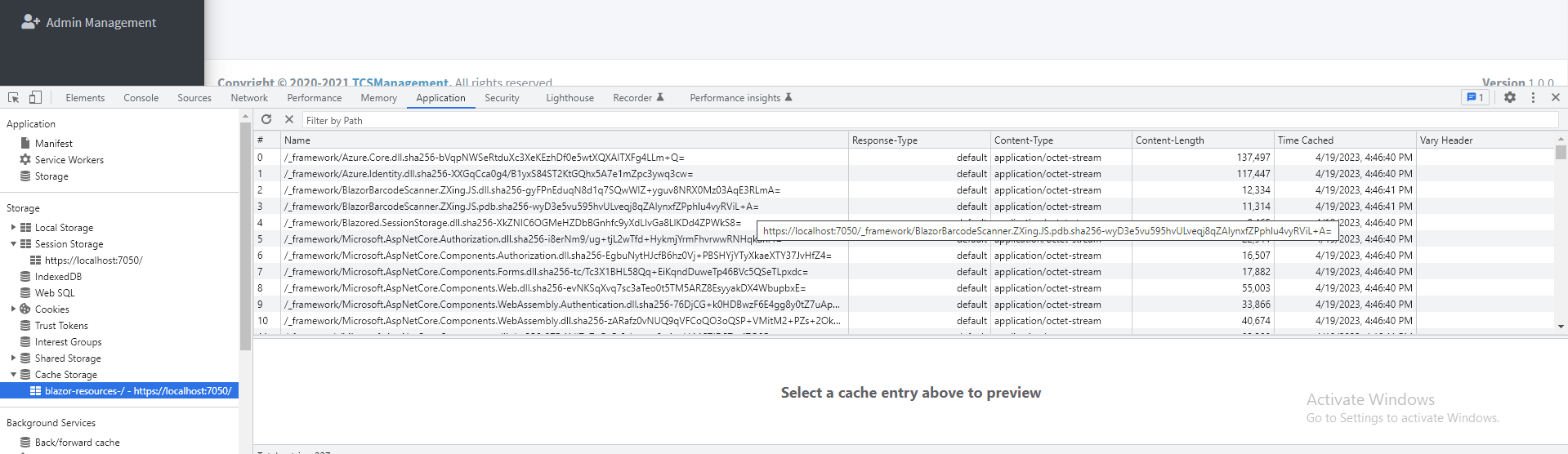Delete selected cache entry with X icon
1568x454 pixels.
pos(289,119)
